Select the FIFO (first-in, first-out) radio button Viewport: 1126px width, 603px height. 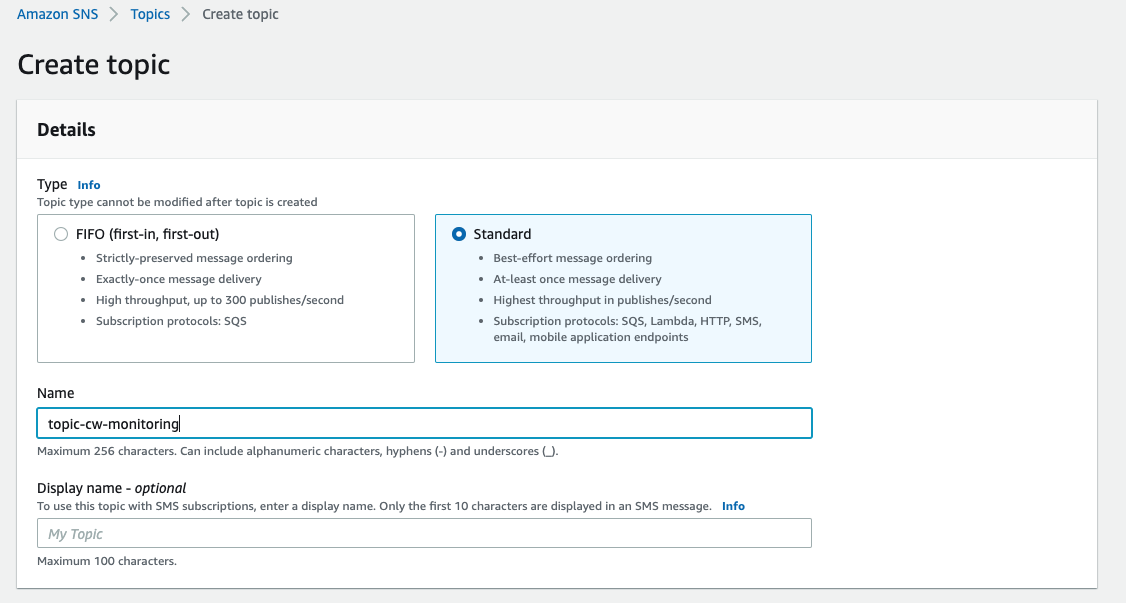pyautogui.click(x=61, y=234)
